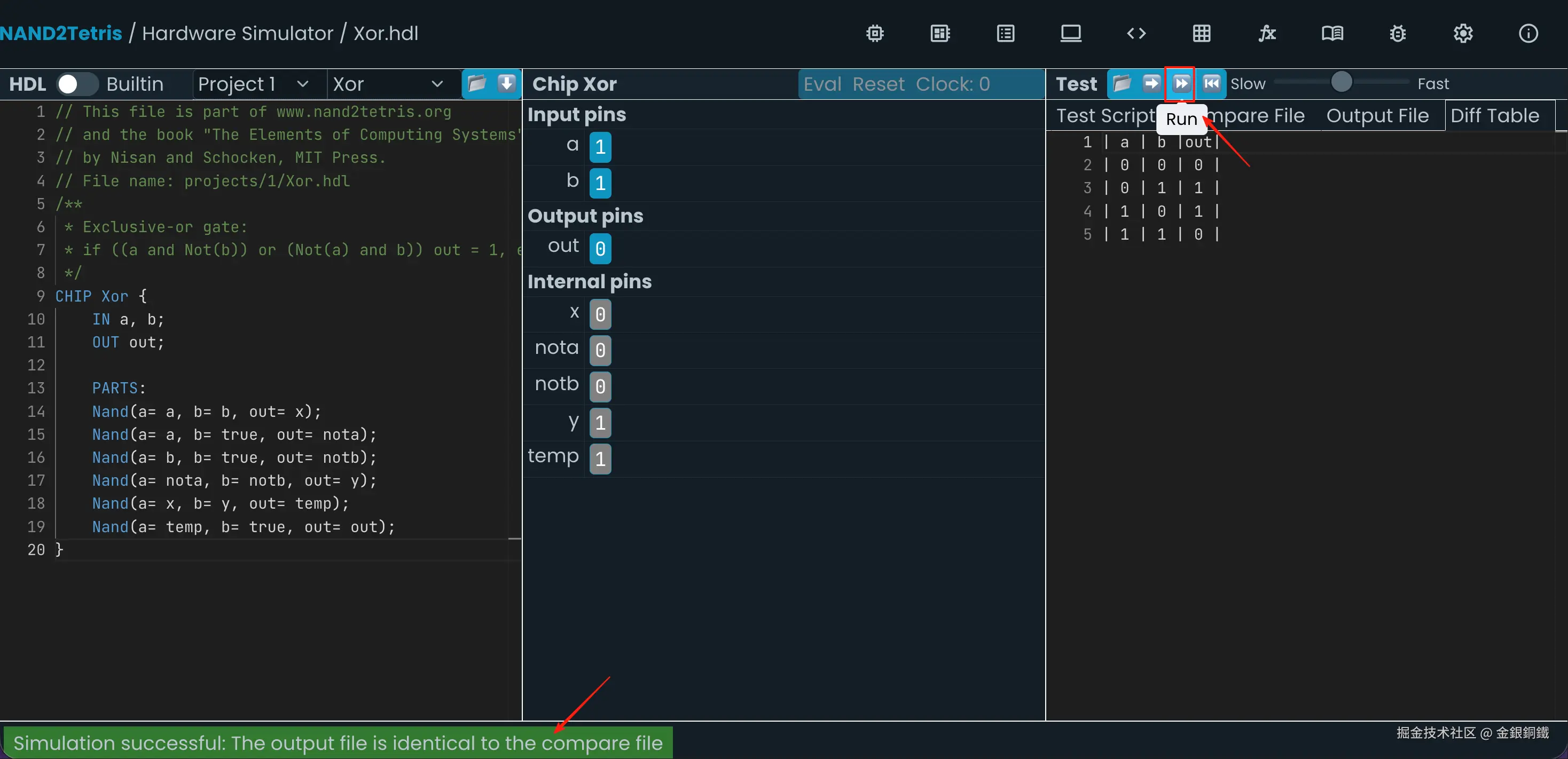Open settings gear icon
The image size is (1568, 759).
pyautogui.click(x=1463, y=34)
